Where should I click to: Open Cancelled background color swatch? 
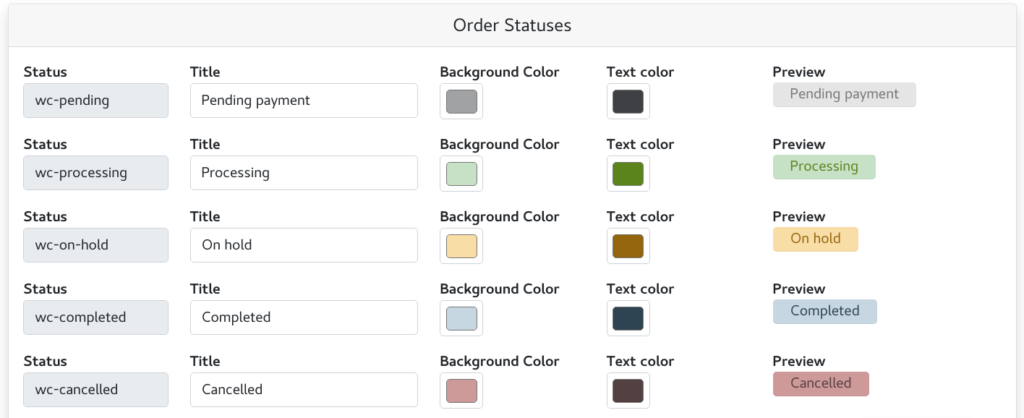(x=461, y=391)
